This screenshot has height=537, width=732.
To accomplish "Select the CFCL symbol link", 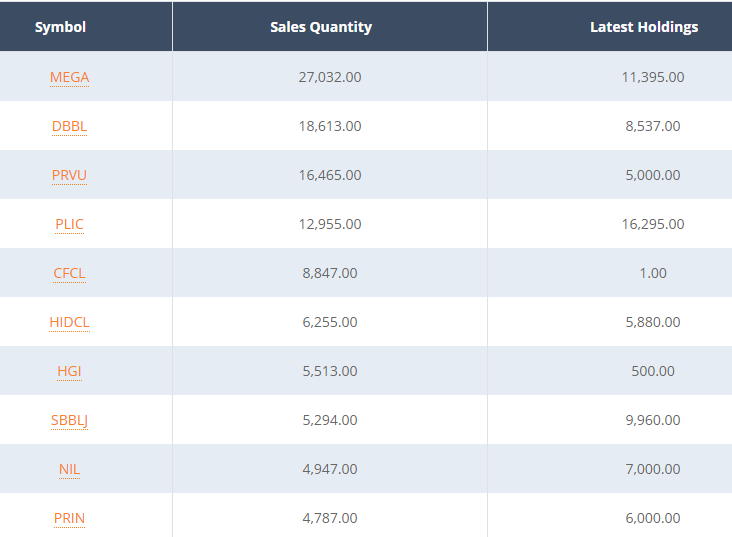I will [x=69, y=273].
